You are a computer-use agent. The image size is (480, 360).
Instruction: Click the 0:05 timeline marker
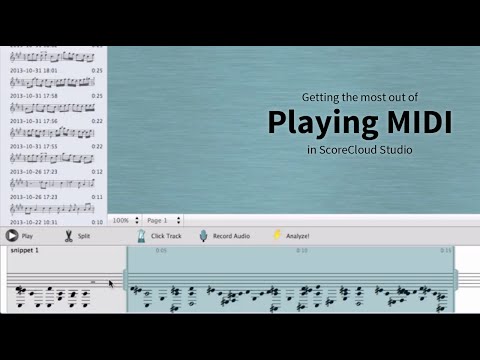(161, 250)
